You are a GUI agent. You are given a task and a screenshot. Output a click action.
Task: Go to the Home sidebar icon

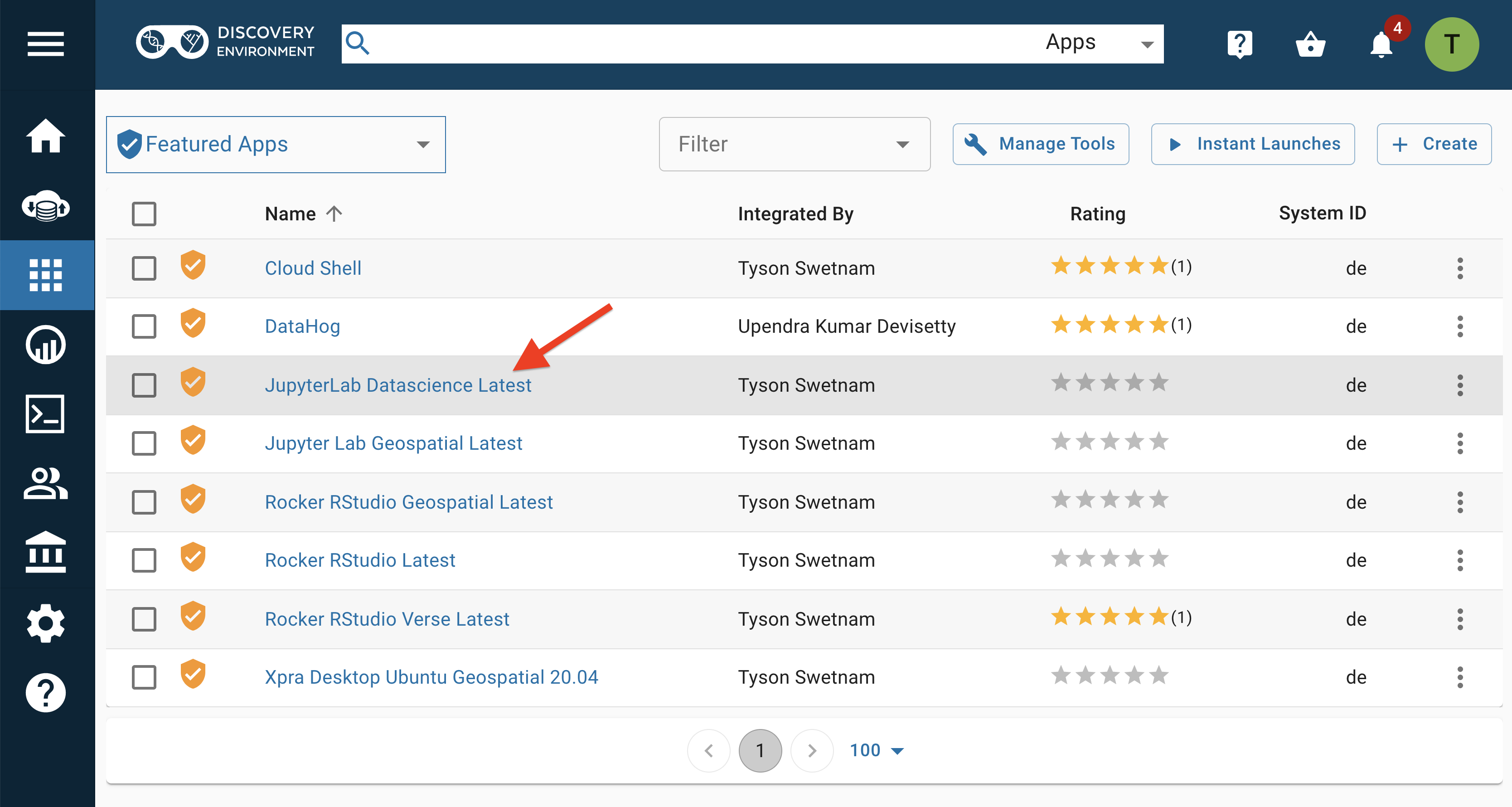click(x=45, y=136)
